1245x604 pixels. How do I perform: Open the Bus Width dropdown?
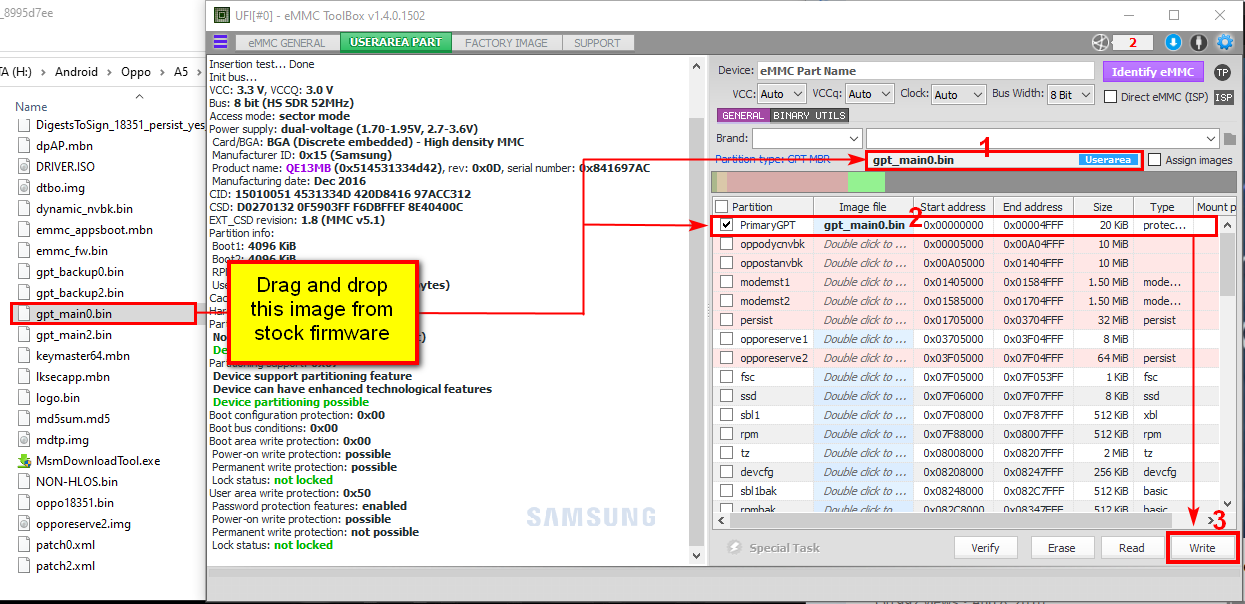(x=1073, y=94)
